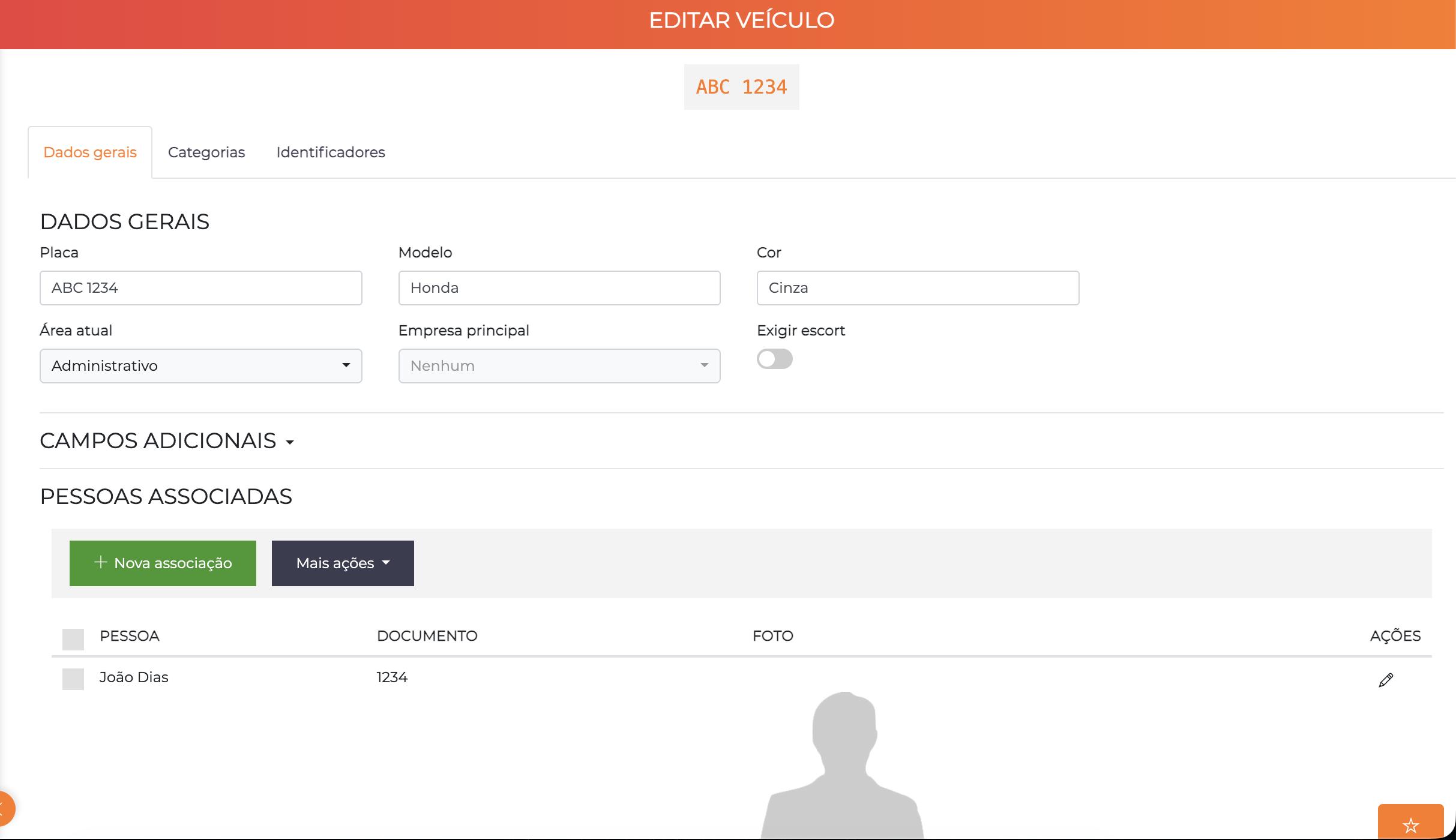This screenshot has height=840, width=1456.
Task: Open the Área atual dropdown
Action: click(200, 366)
